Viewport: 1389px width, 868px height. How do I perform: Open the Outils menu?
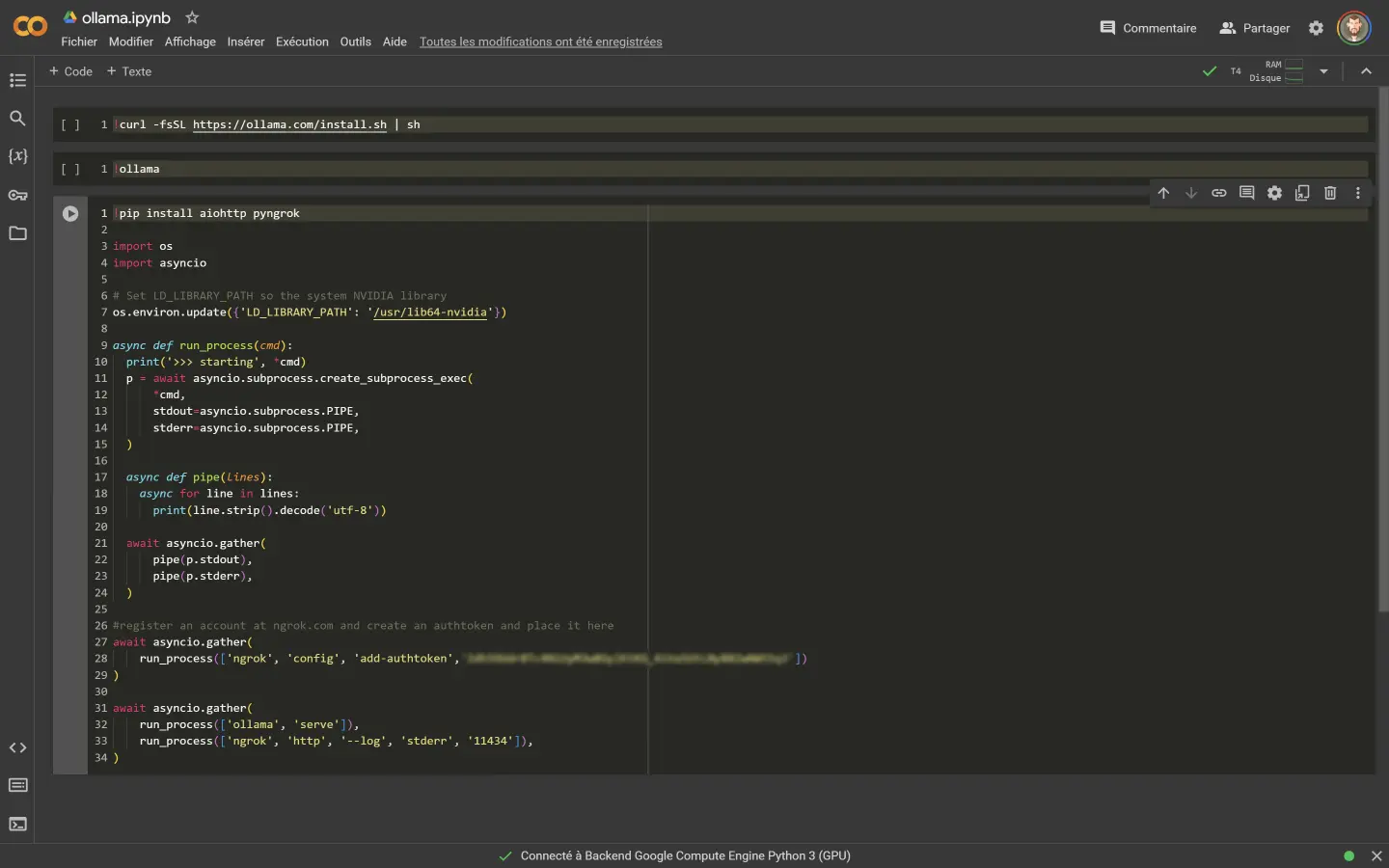pyautogui.click(x=355, y=41)
